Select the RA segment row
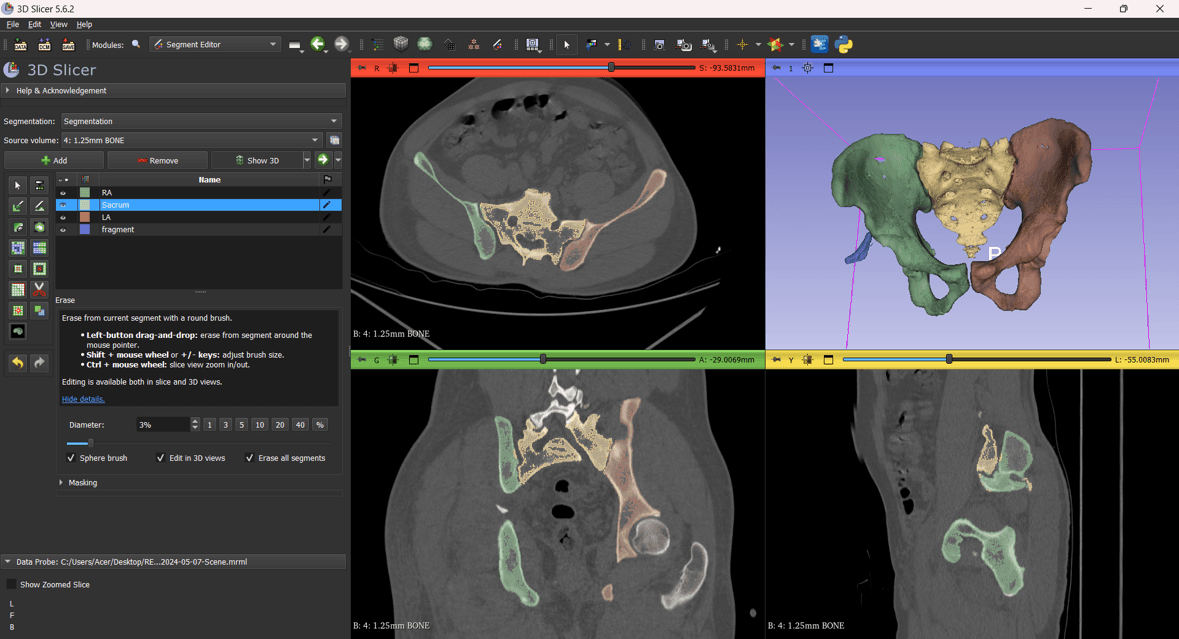The image size is (1179, 639). [x=199, y=192]
